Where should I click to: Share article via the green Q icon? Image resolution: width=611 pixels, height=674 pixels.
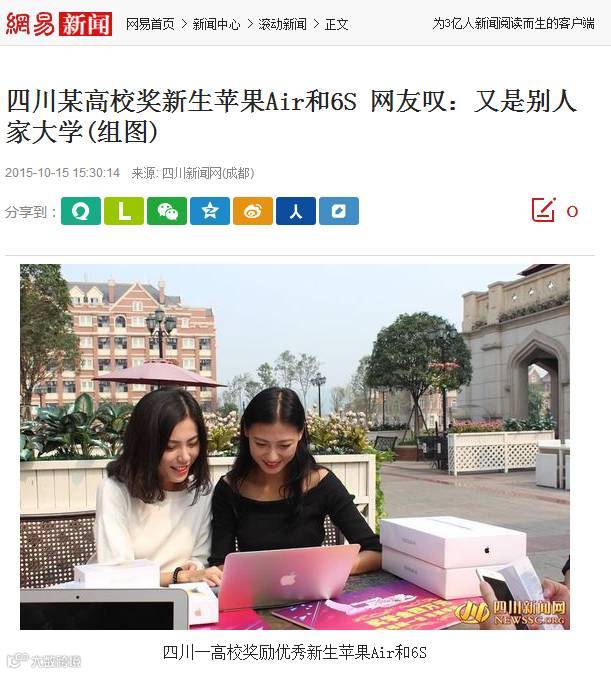click(81, 211)
